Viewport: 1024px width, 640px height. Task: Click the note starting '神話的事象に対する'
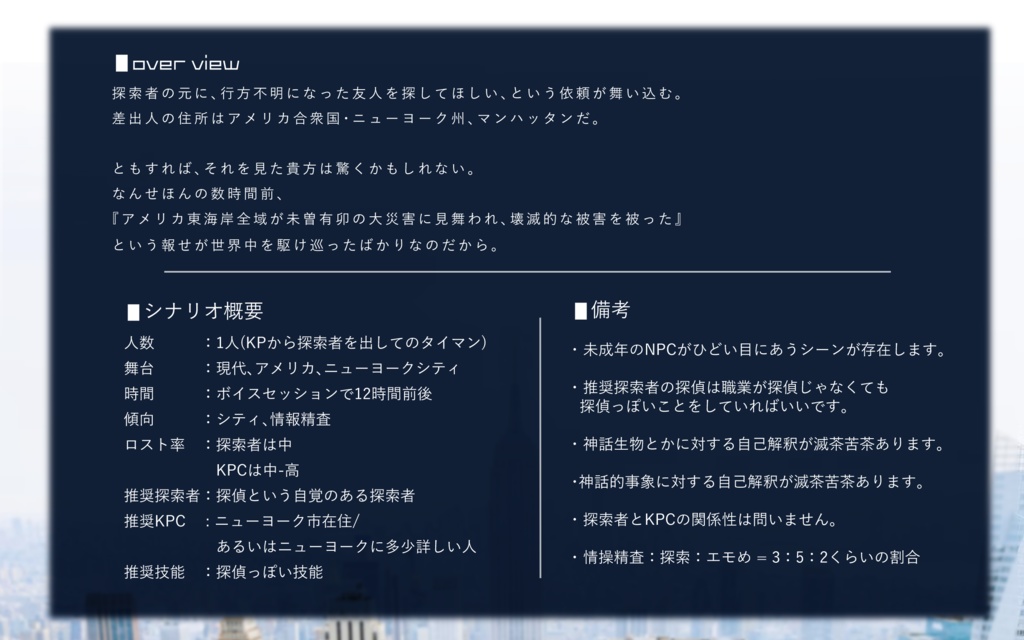tap(751, 482)
